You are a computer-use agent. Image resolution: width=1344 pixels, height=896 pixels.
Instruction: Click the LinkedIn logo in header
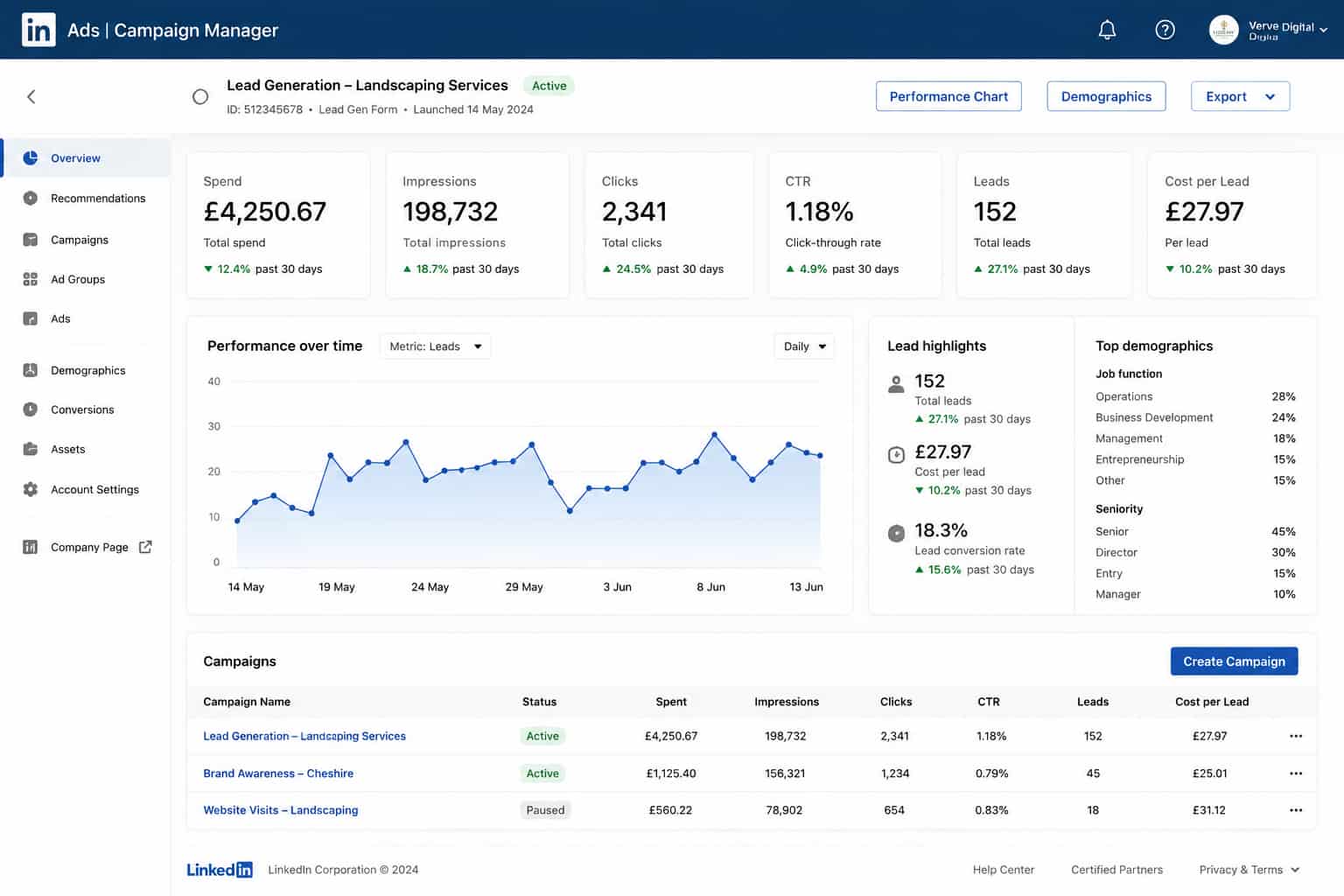[x=38, y=30]
